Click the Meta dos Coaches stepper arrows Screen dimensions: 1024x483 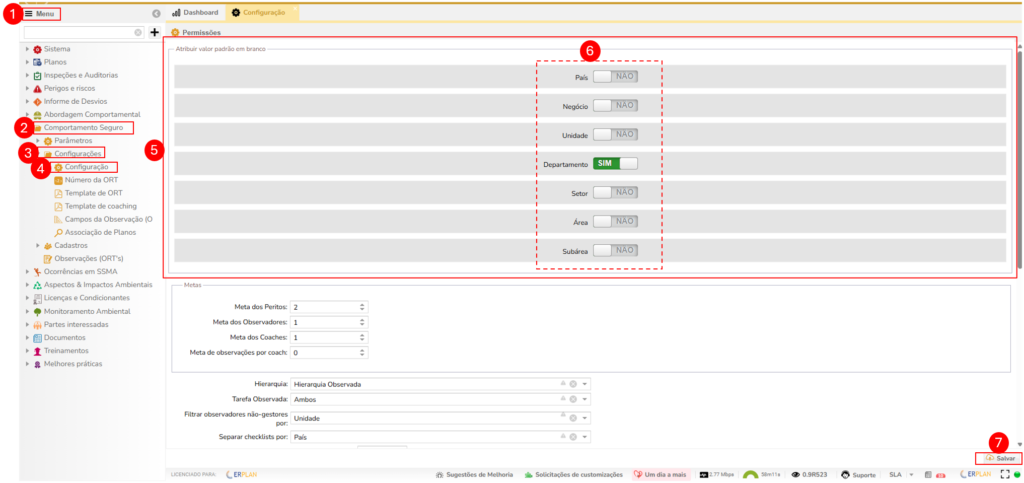(362, 337)
